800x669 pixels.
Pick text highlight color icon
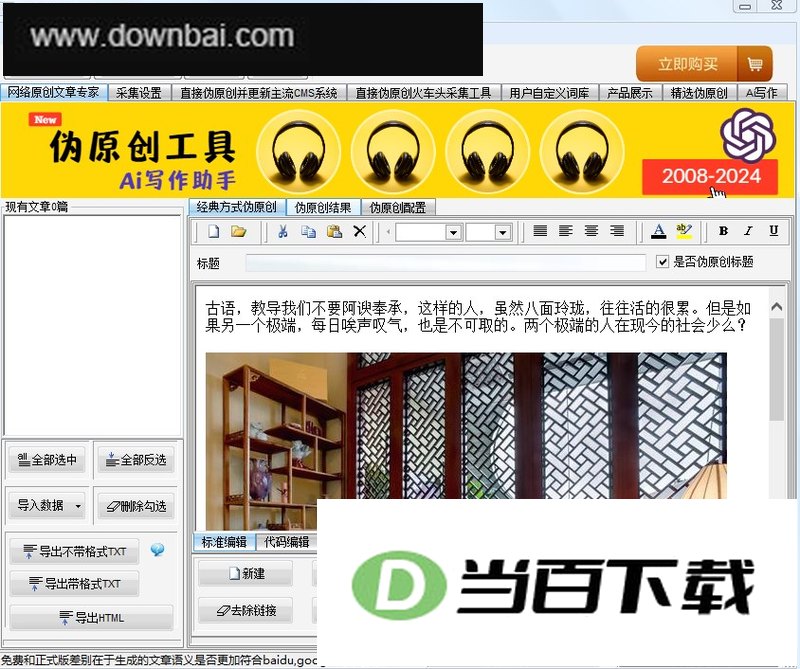(684, 232)
